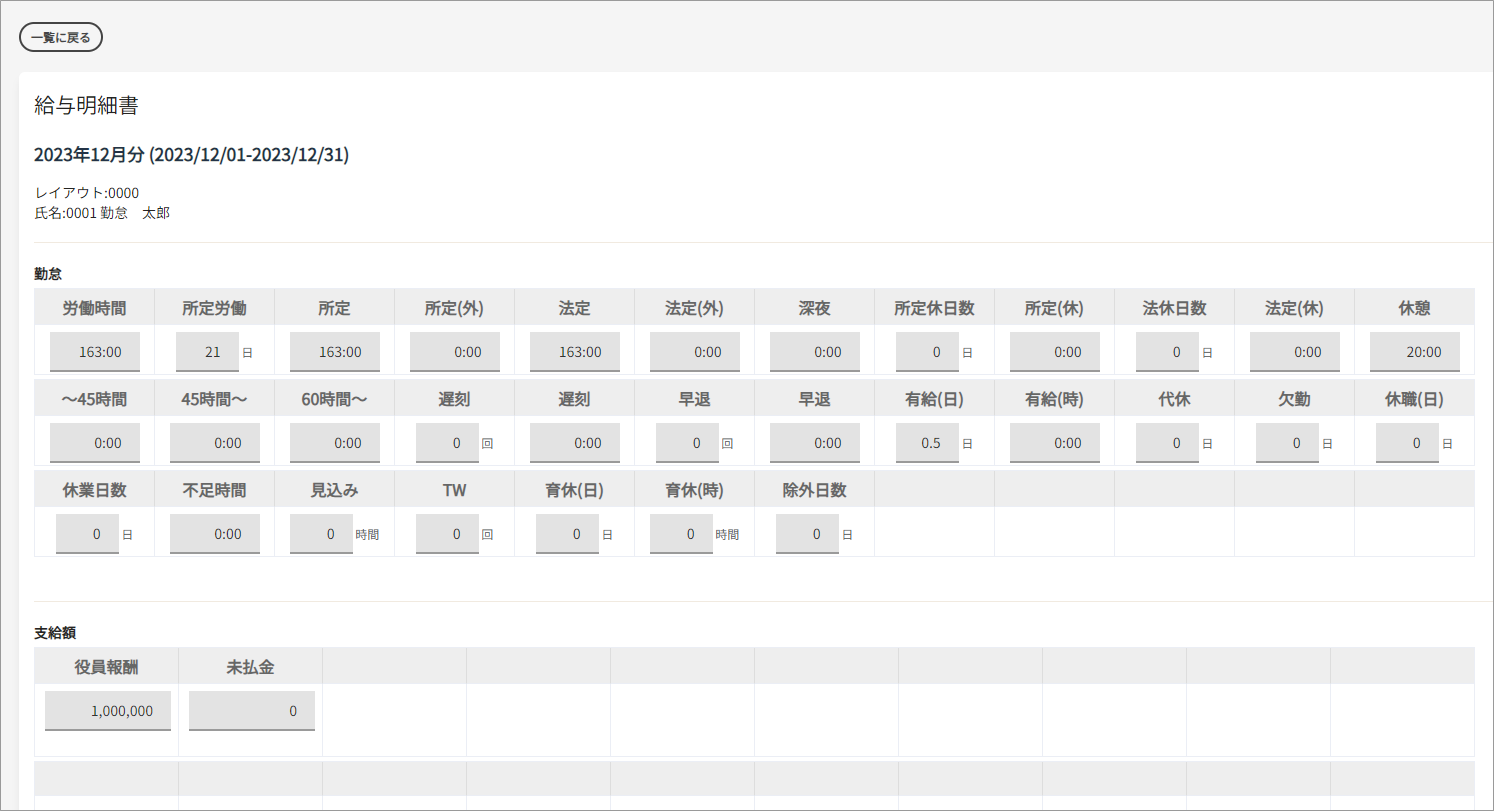Click the 未払金 amount input field

[252, 711]
